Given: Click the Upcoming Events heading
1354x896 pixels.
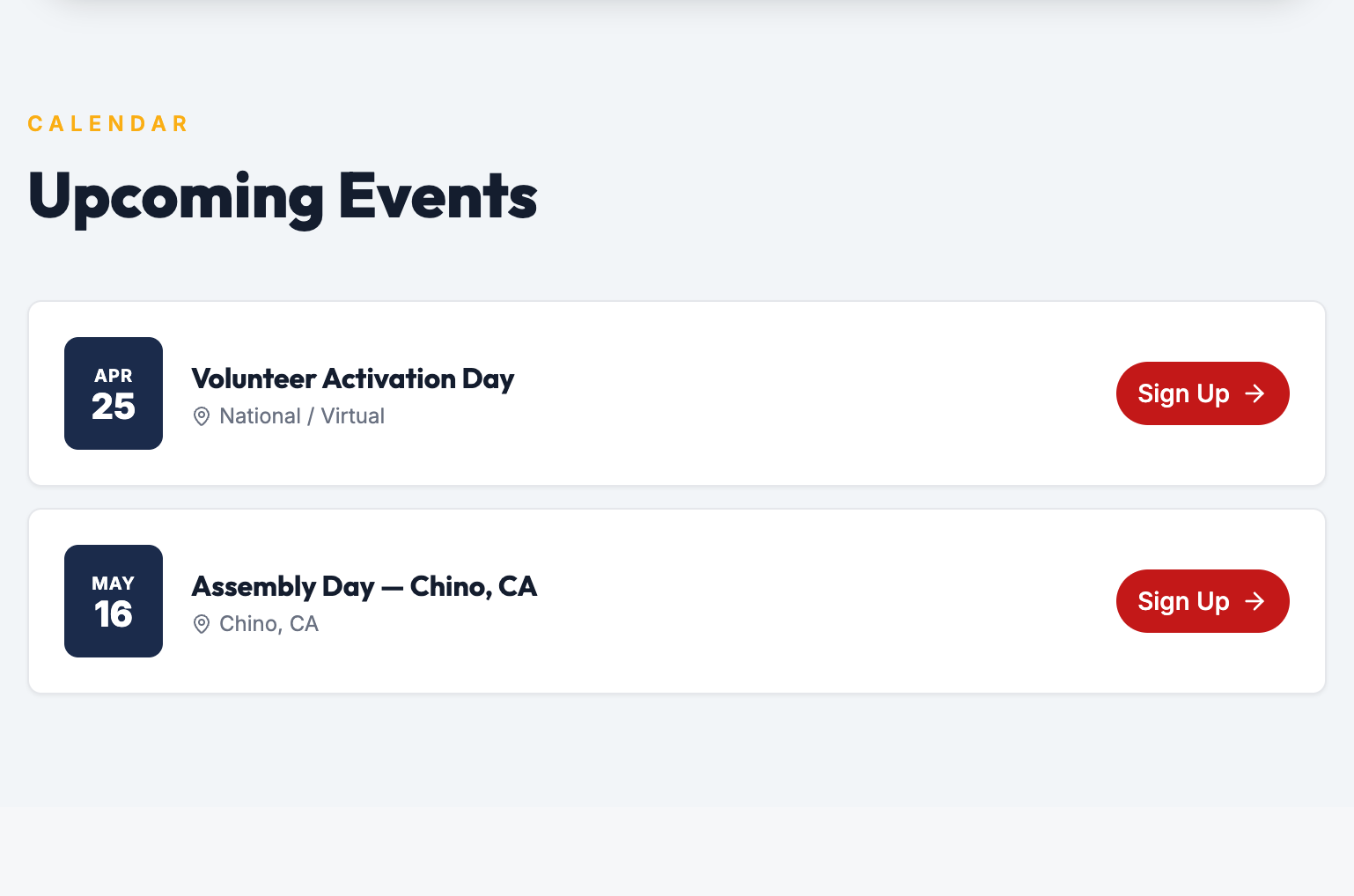Looking at the screenshot, I should point(282,197).
